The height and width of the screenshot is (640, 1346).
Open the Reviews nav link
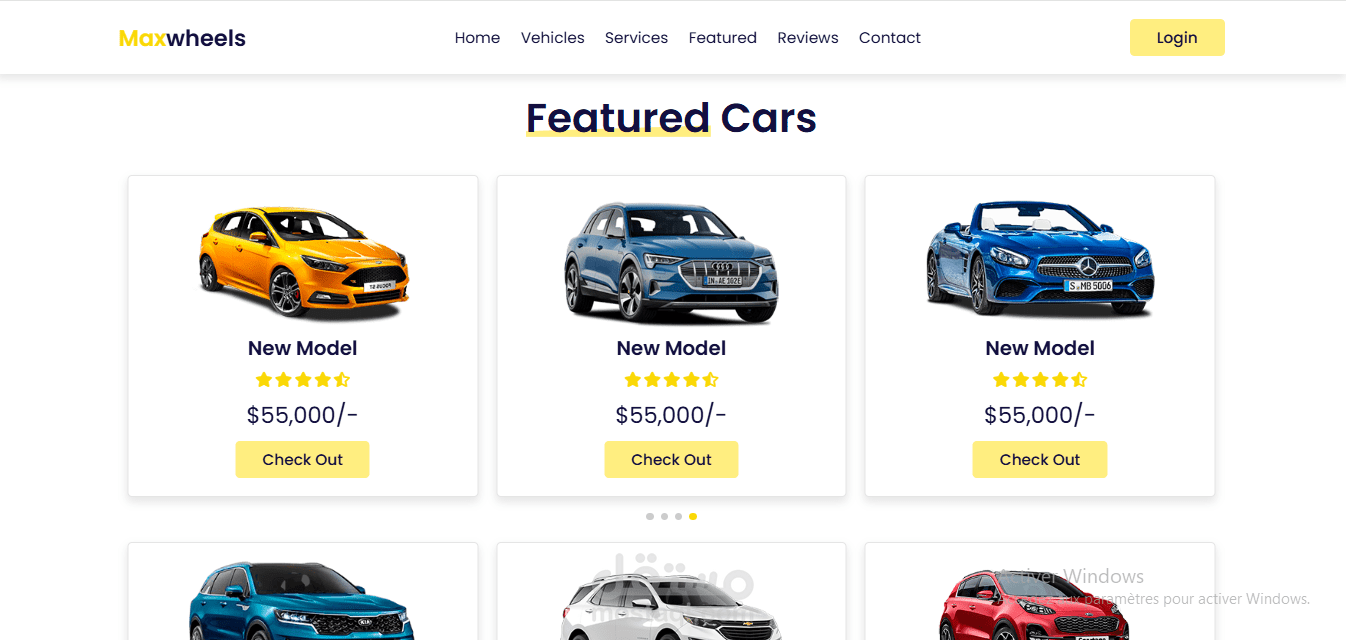807,38
